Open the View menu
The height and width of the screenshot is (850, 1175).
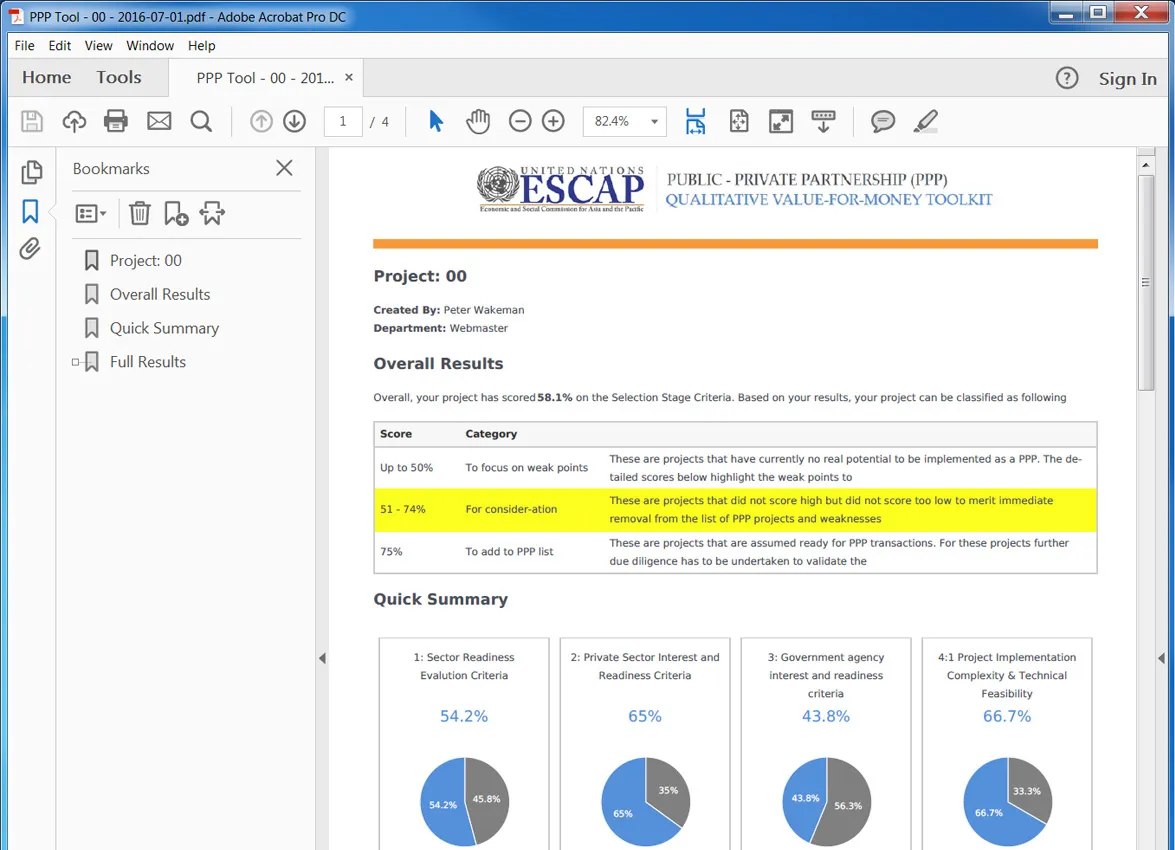coord(98,46)
